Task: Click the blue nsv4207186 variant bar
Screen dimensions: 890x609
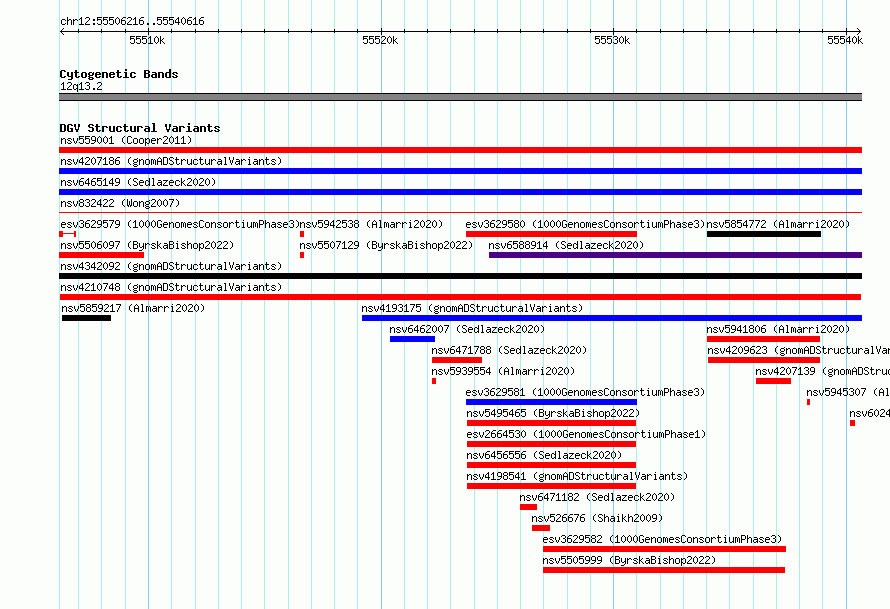Action: coord(460,171)
